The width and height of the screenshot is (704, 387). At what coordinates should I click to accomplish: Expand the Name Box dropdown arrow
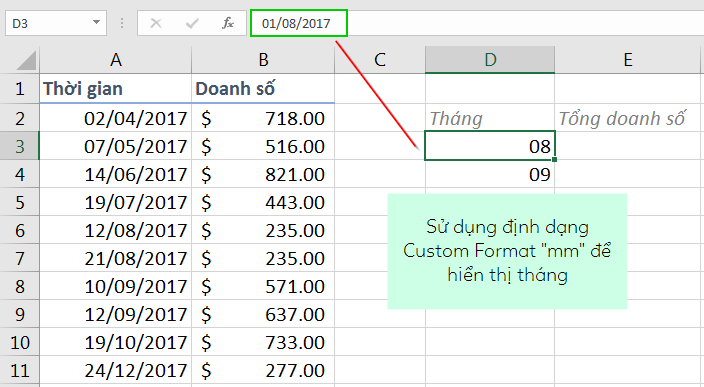coord(96,22)
